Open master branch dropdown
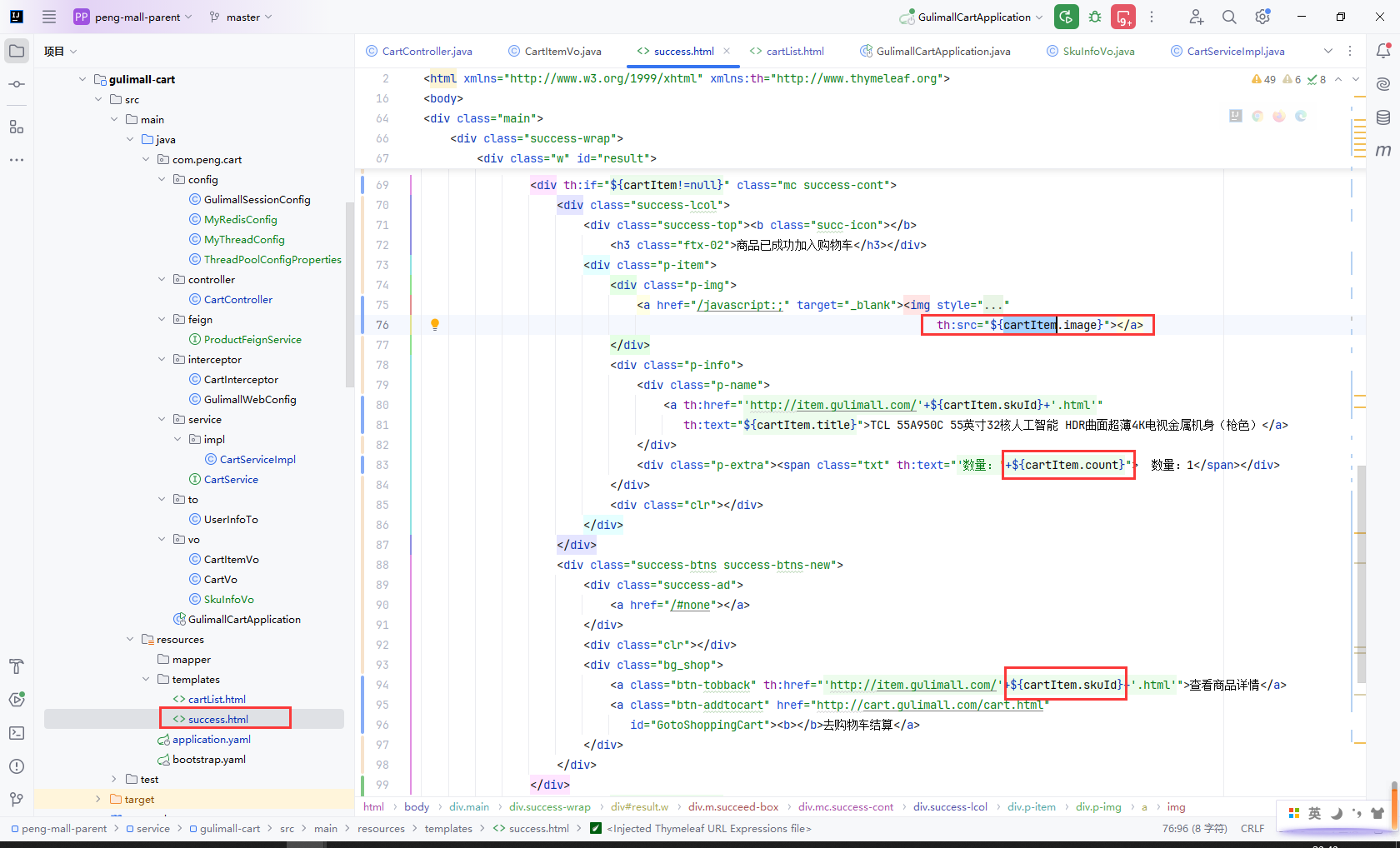The image size is (1400, 848). (241, 17)
